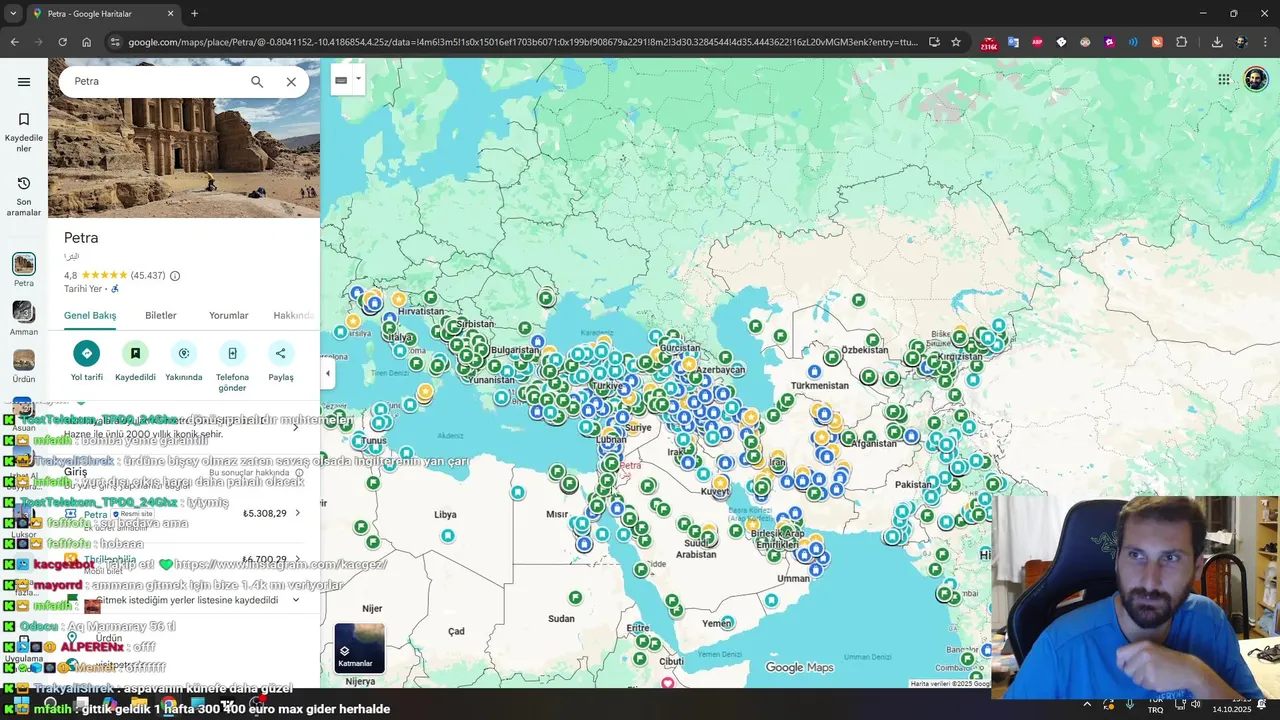
Task: Click the taskbar volume icon
Action: pyautogui.click(x=1195, y=704)
